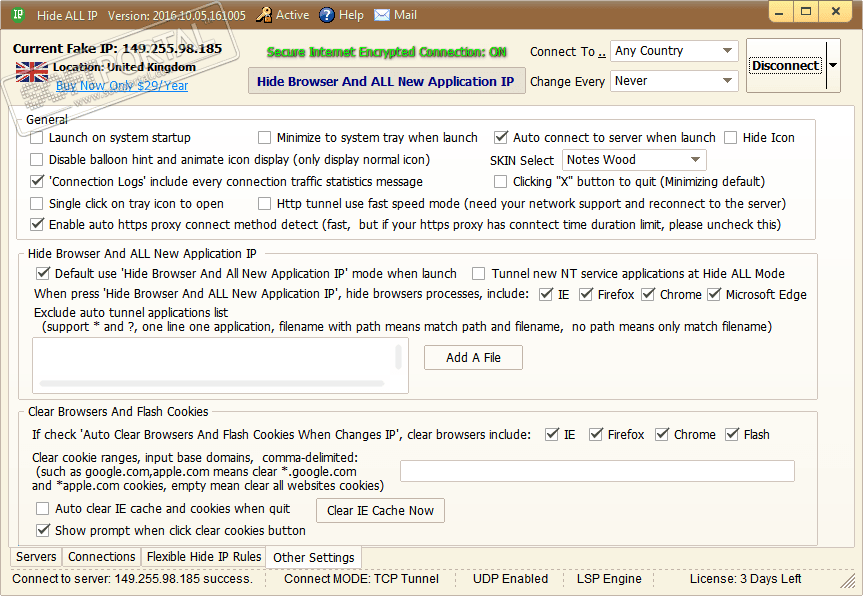Click the Add A File button

[473, 358]
